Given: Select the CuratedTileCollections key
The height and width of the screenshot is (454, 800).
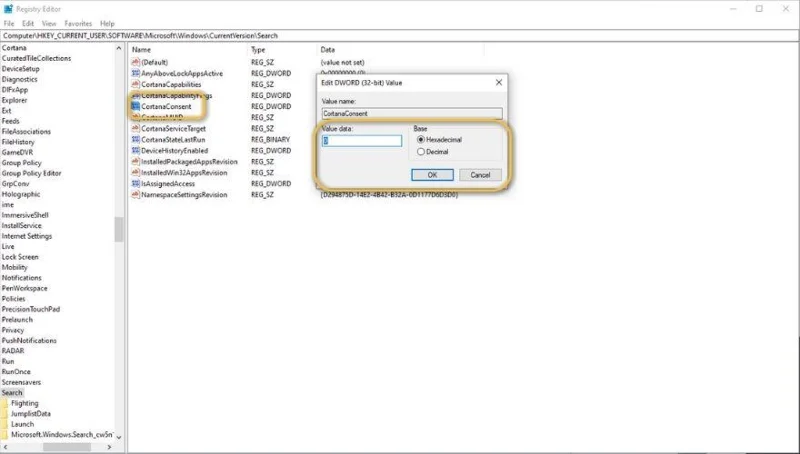Looking at the screenshot, I should [x=36, y=58].
